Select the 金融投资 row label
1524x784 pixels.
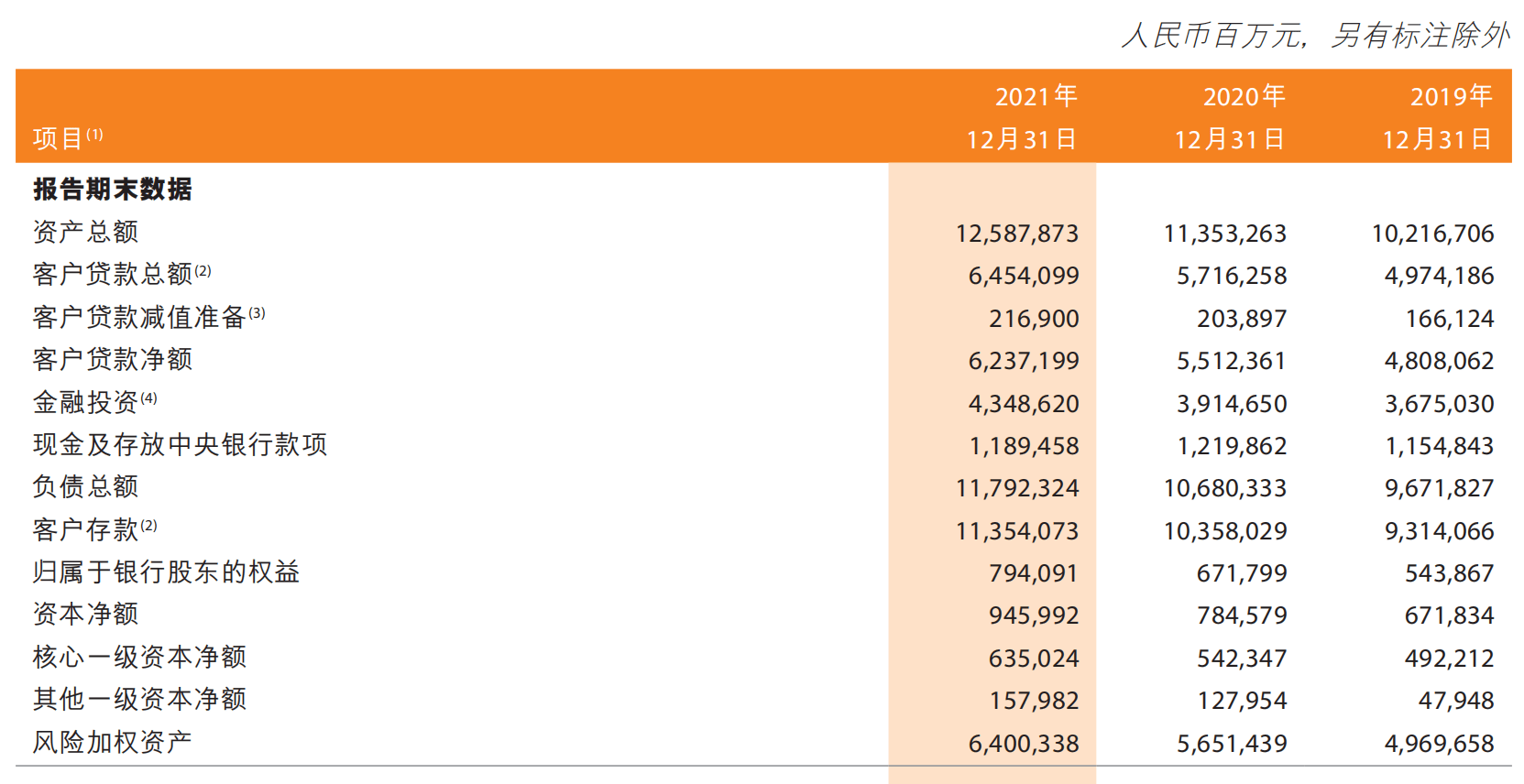[x=95, y=402]
